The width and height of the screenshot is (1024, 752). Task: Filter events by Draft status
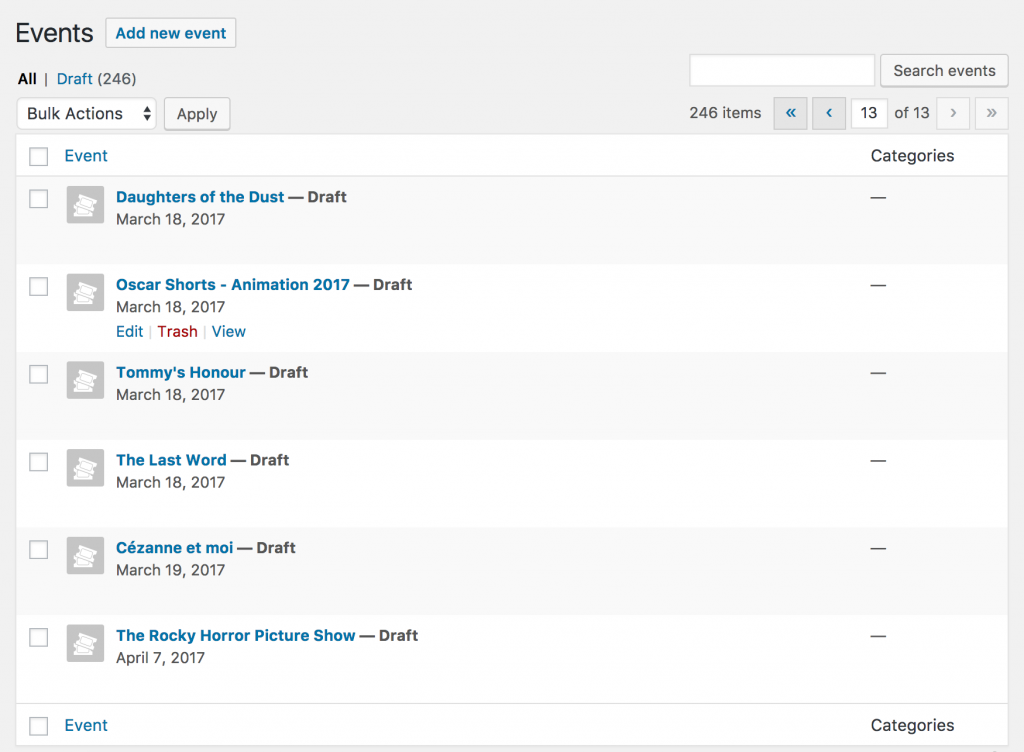74,79
